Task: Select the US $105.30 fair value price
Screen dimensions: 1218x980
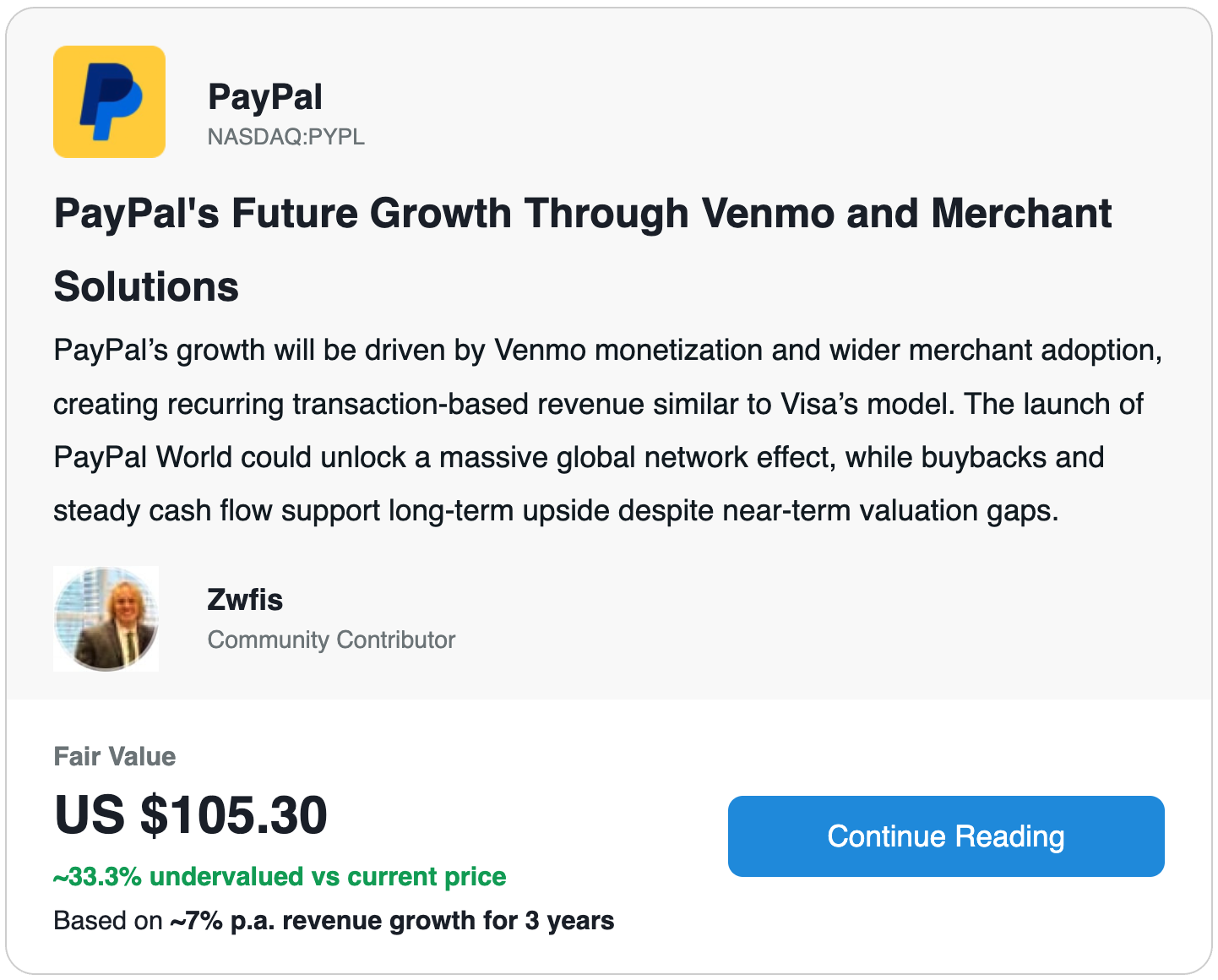Action: [191, 814]
